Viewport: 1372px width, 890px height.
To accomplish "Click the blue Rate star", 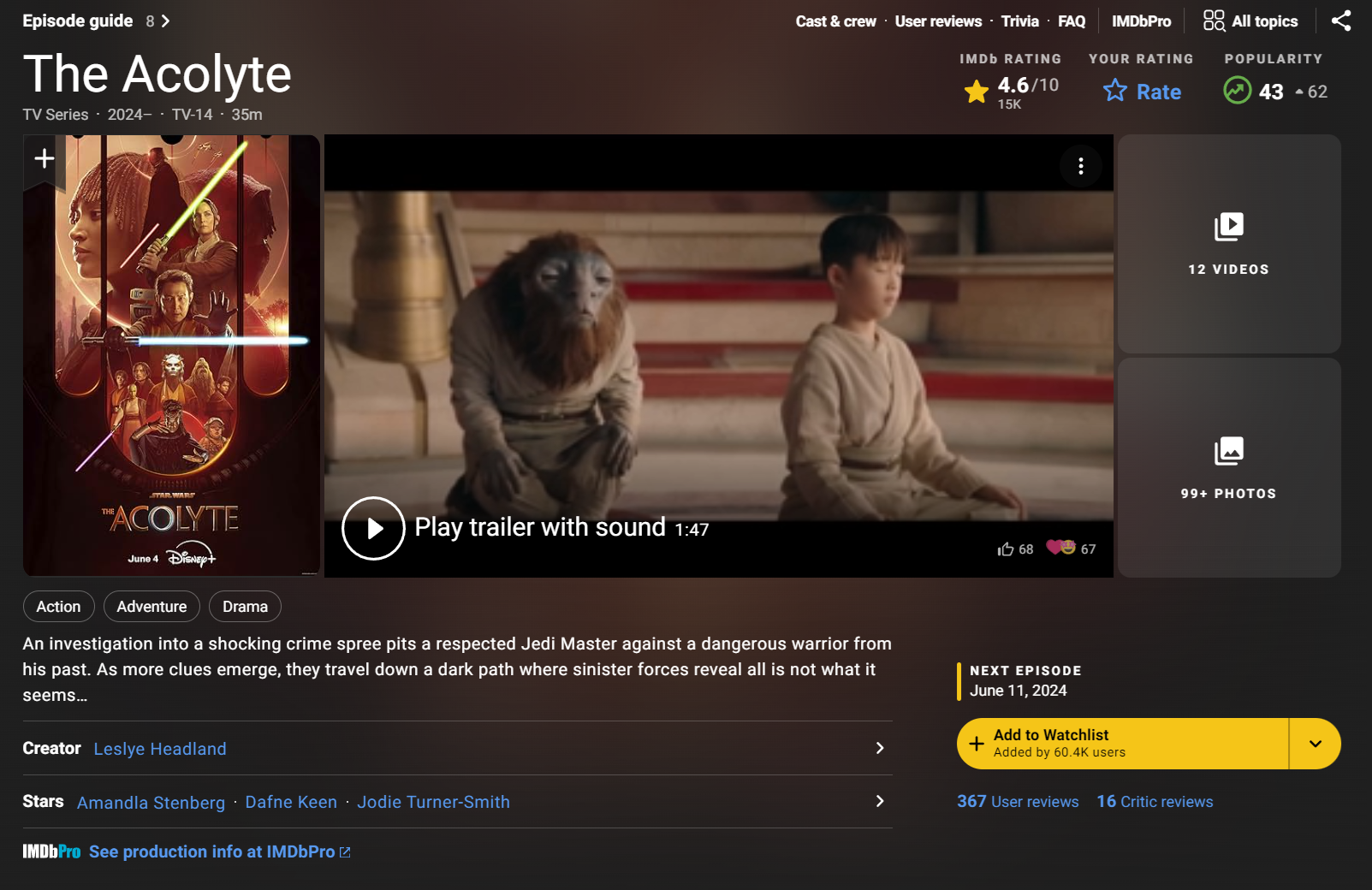I will [x=1115, y=91].
